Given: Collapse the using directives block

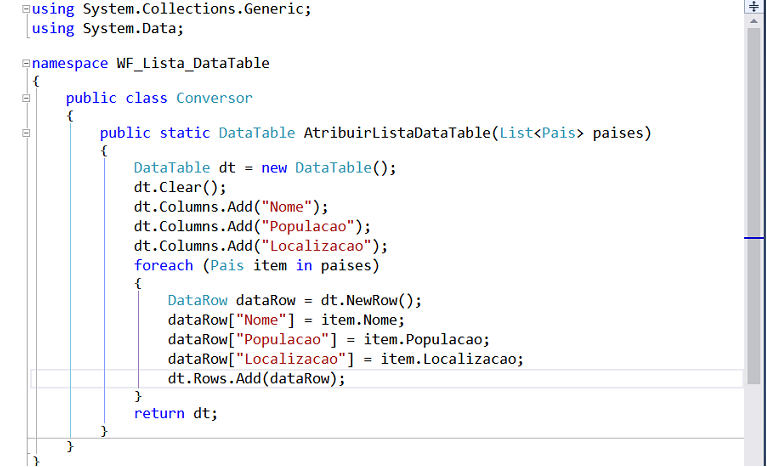Looking at the screenshot, I should 26,9.
